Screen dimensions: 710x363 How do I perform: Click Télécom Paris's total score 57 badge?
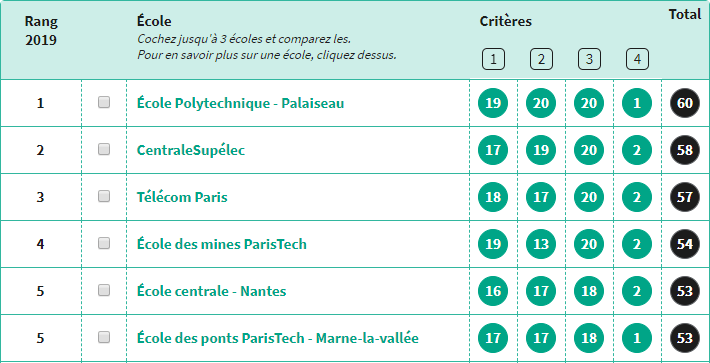click(685, 197)
